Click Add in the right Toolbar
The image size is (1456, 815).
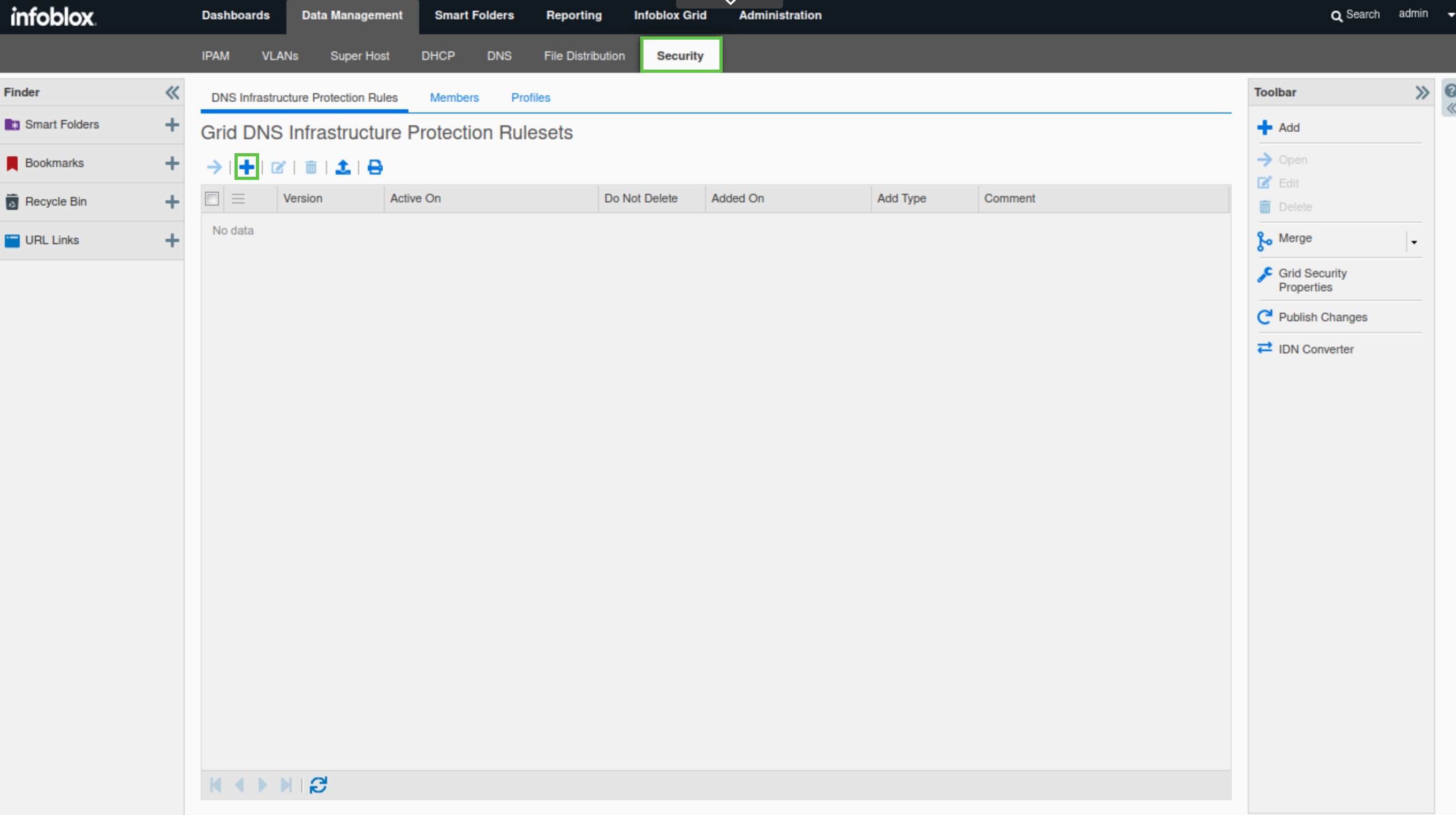click(1288, 127)
